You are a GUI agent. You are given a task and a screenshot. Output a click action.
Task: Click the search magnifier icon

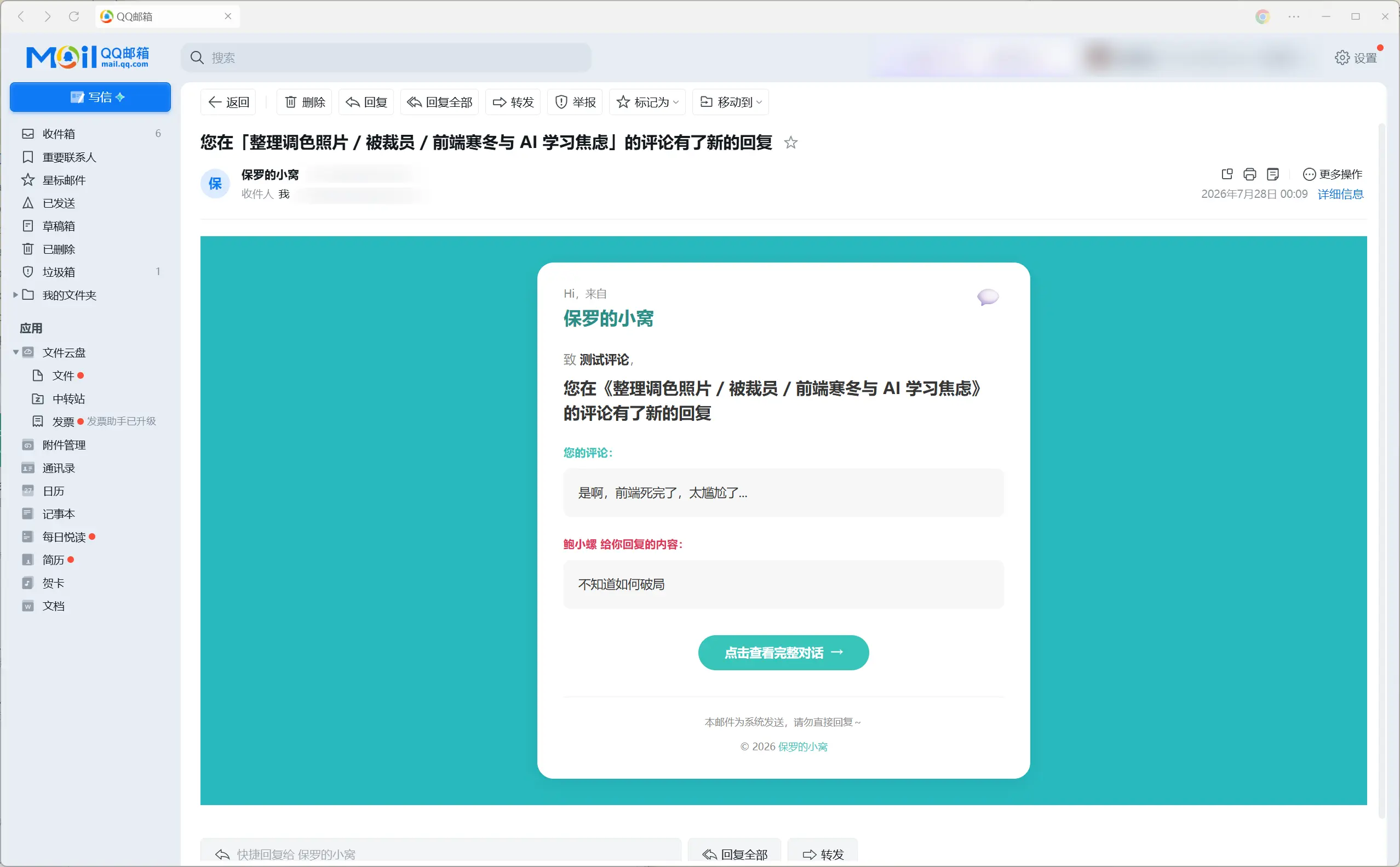[x=197, y=58]
